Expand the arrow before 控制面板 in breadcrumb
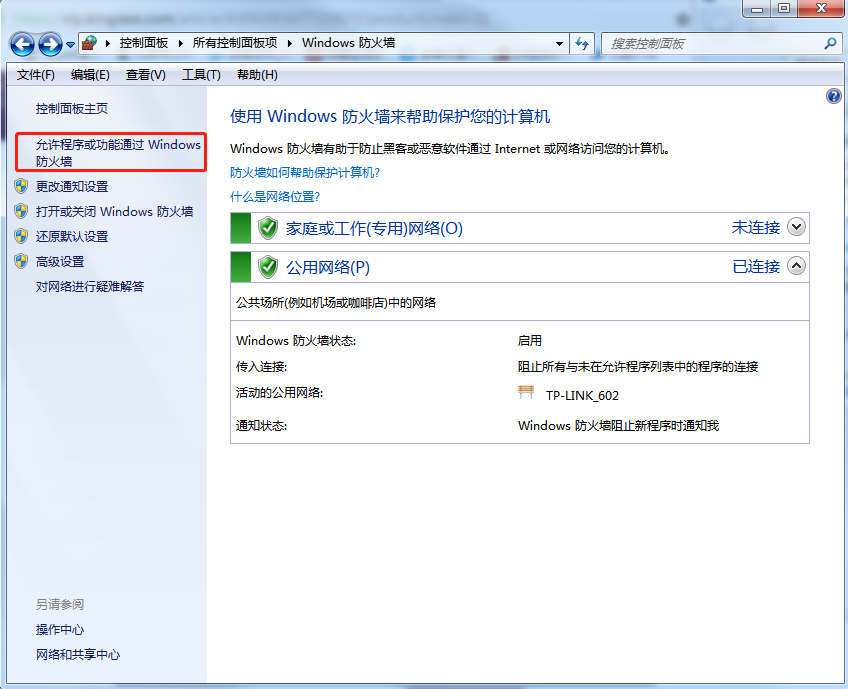 [x=108, y=43]
